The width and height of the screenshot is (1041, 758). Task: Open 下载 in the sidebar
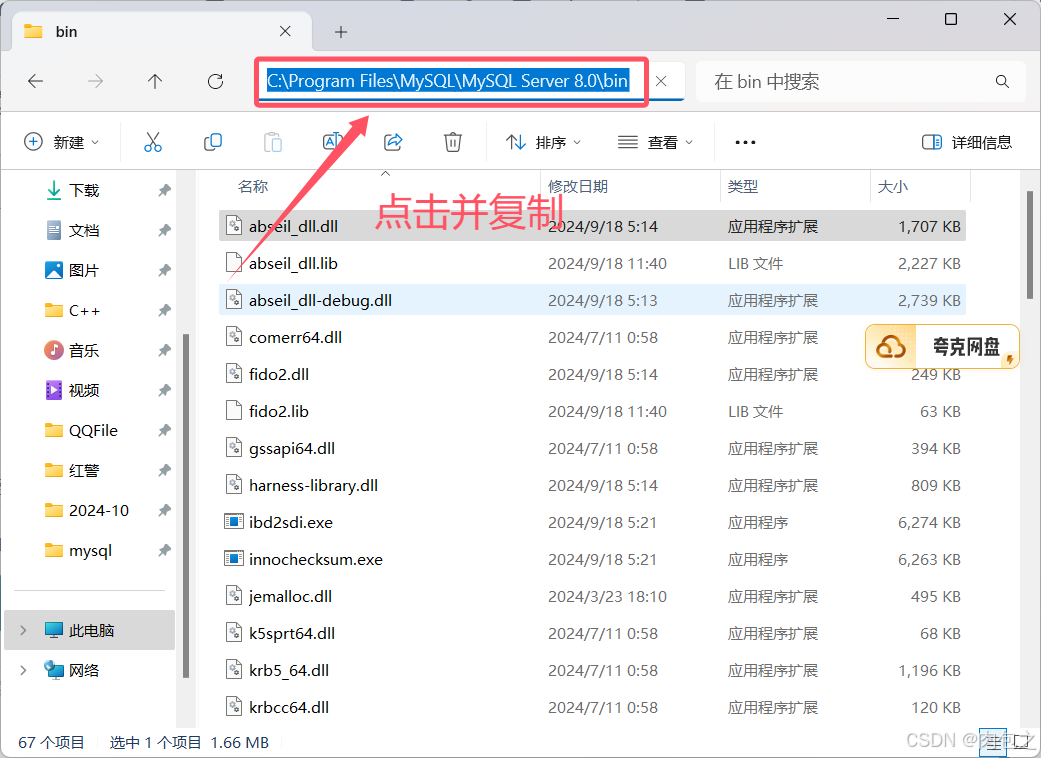(84, 190)
